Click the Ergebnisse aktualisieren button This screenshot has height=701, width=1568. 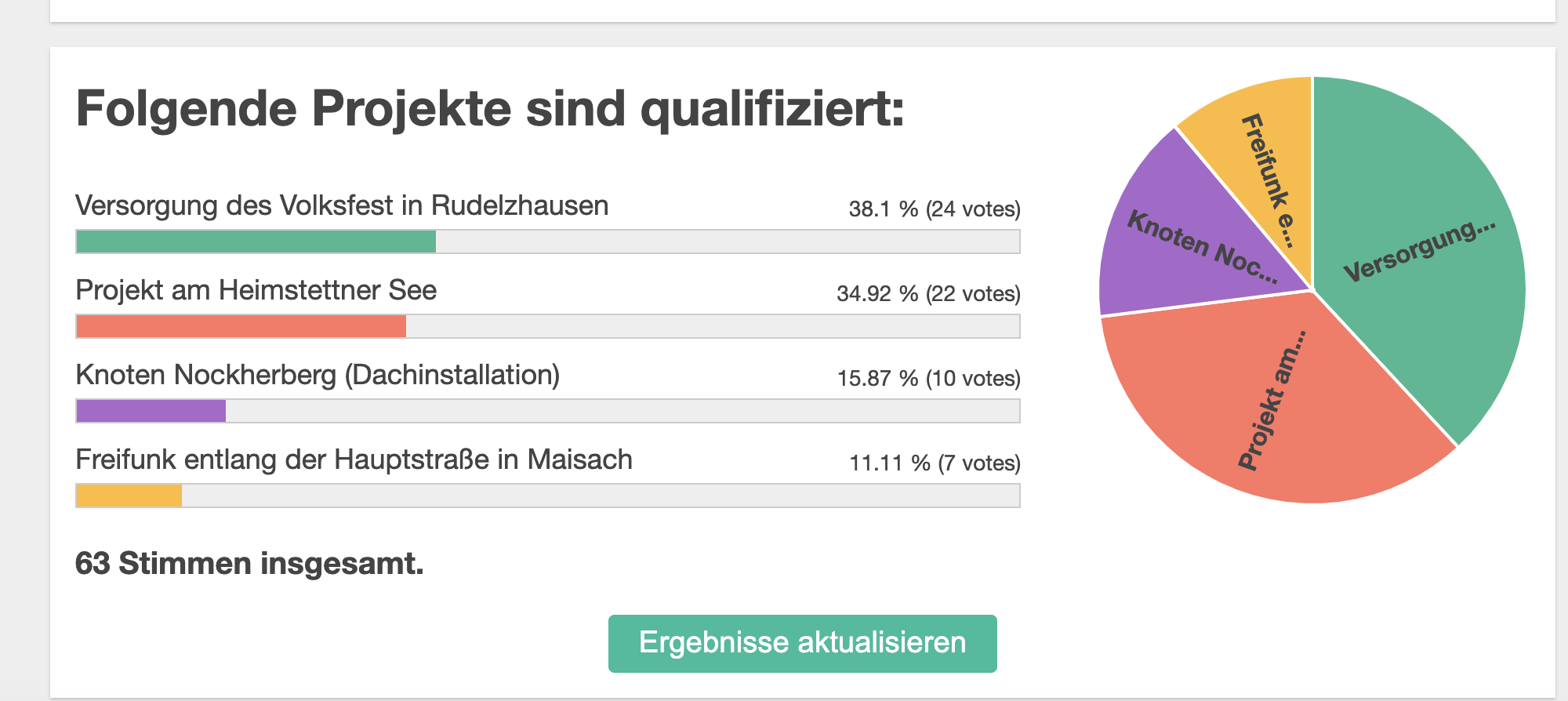click(x=802, y=643)
